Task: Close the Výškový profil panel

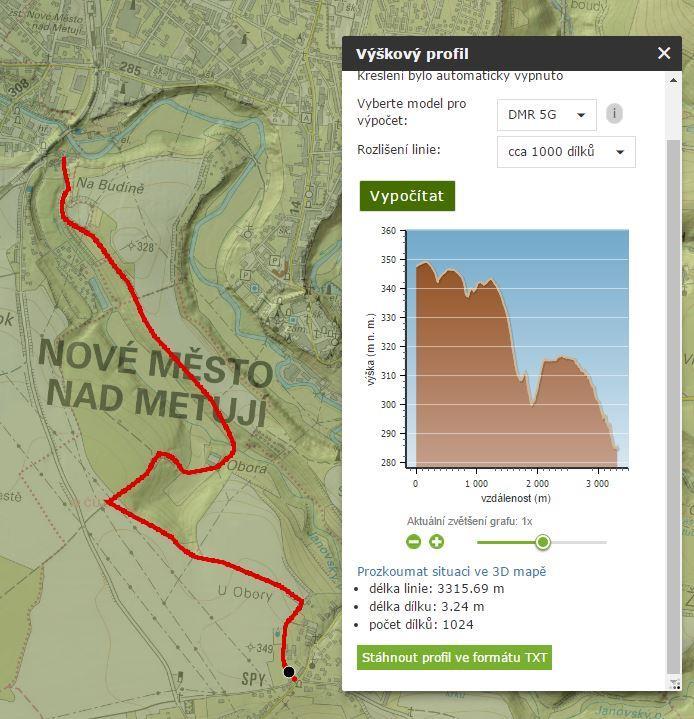Action: pos(664,54)
